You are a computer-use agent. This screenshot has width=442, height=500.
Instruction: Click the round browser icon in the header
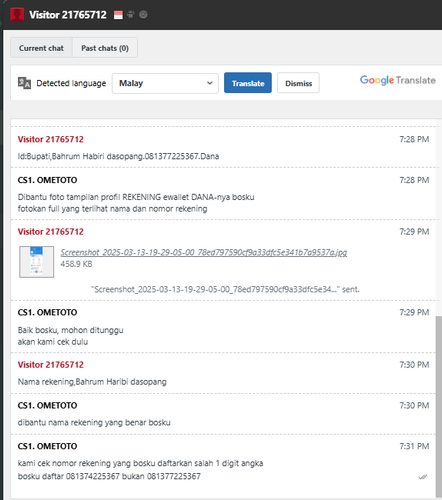[x=143, y=15]
